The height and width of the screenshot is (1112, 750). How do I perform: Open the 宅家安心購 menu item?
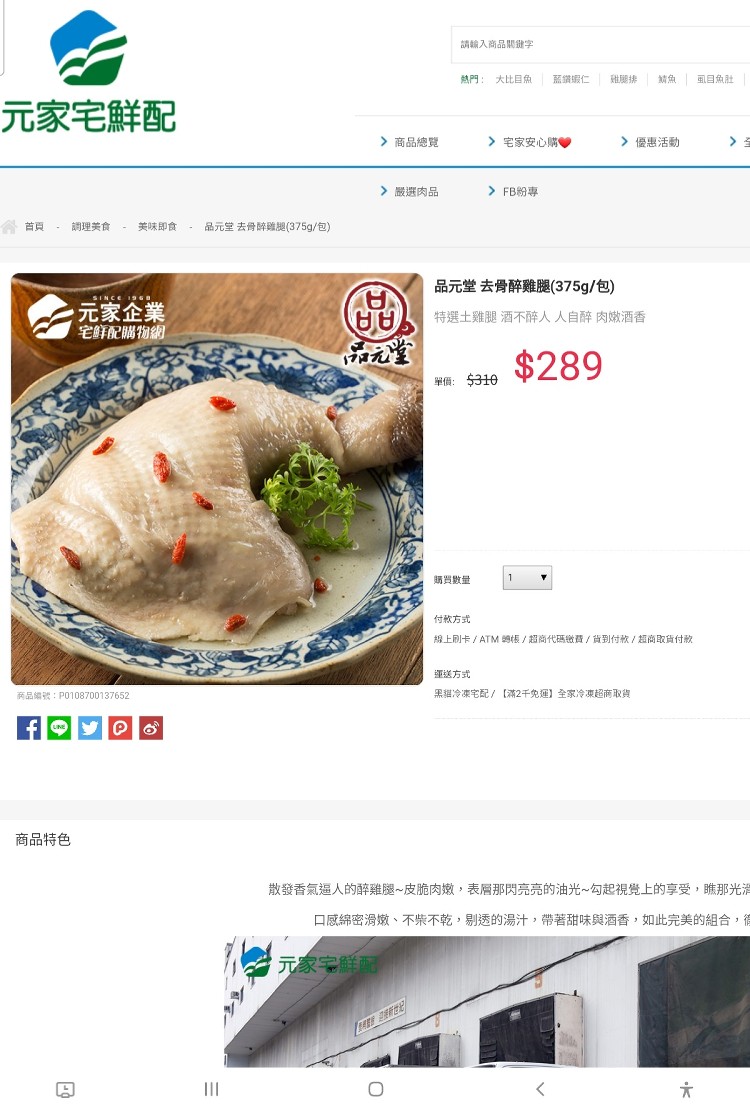[x=530, y=142]
